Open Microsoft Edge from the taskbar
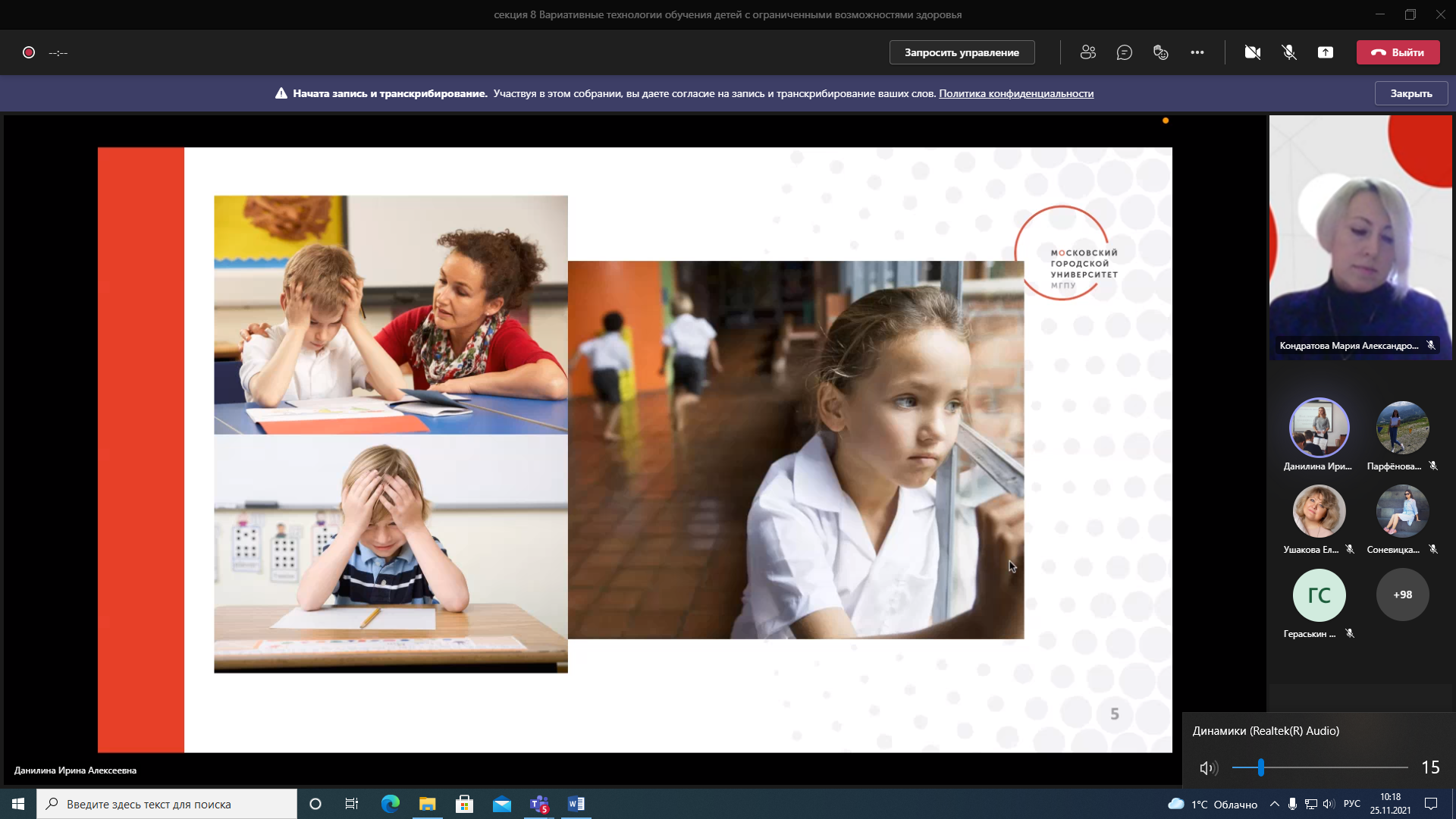Screen dimensions: 1456x819 (x=390, y=804)
